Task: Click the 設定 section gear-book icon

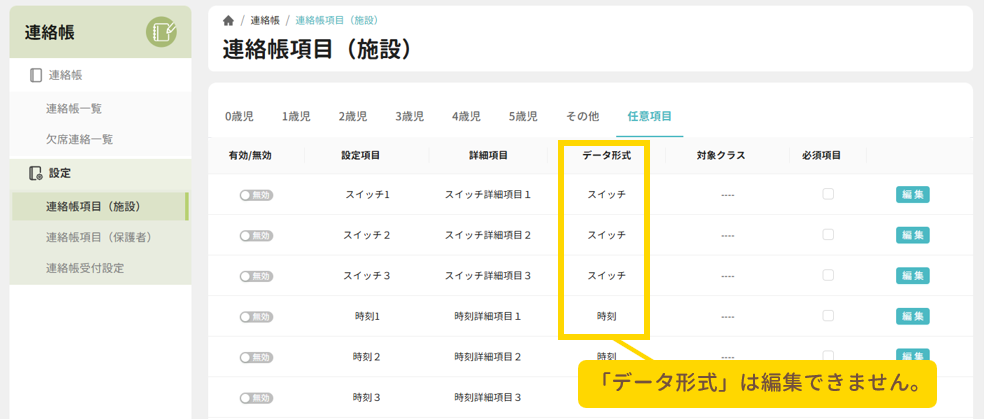Action: click(x=36, y=173)
